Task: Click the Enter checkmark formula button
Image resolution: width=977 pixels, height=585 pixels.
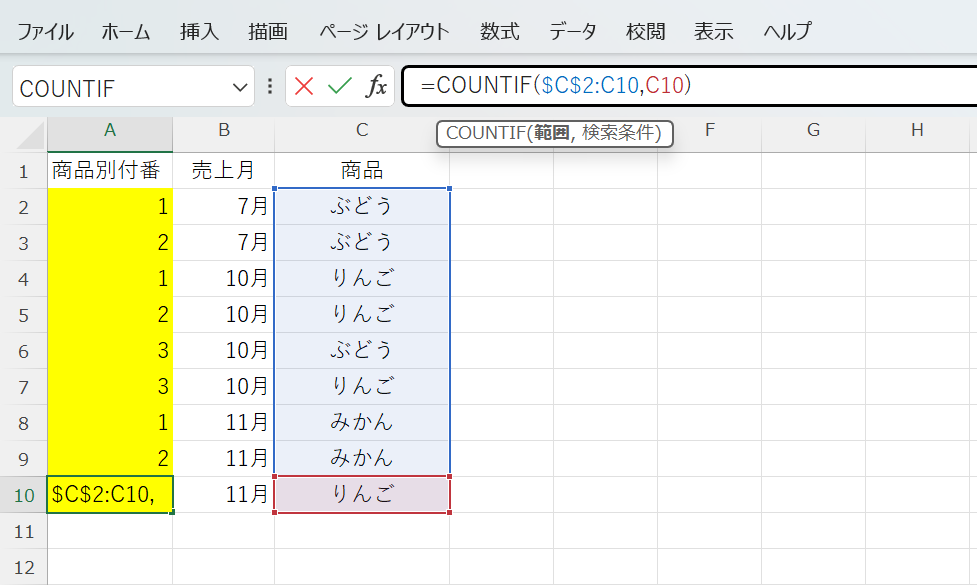Action: (340, 87)
